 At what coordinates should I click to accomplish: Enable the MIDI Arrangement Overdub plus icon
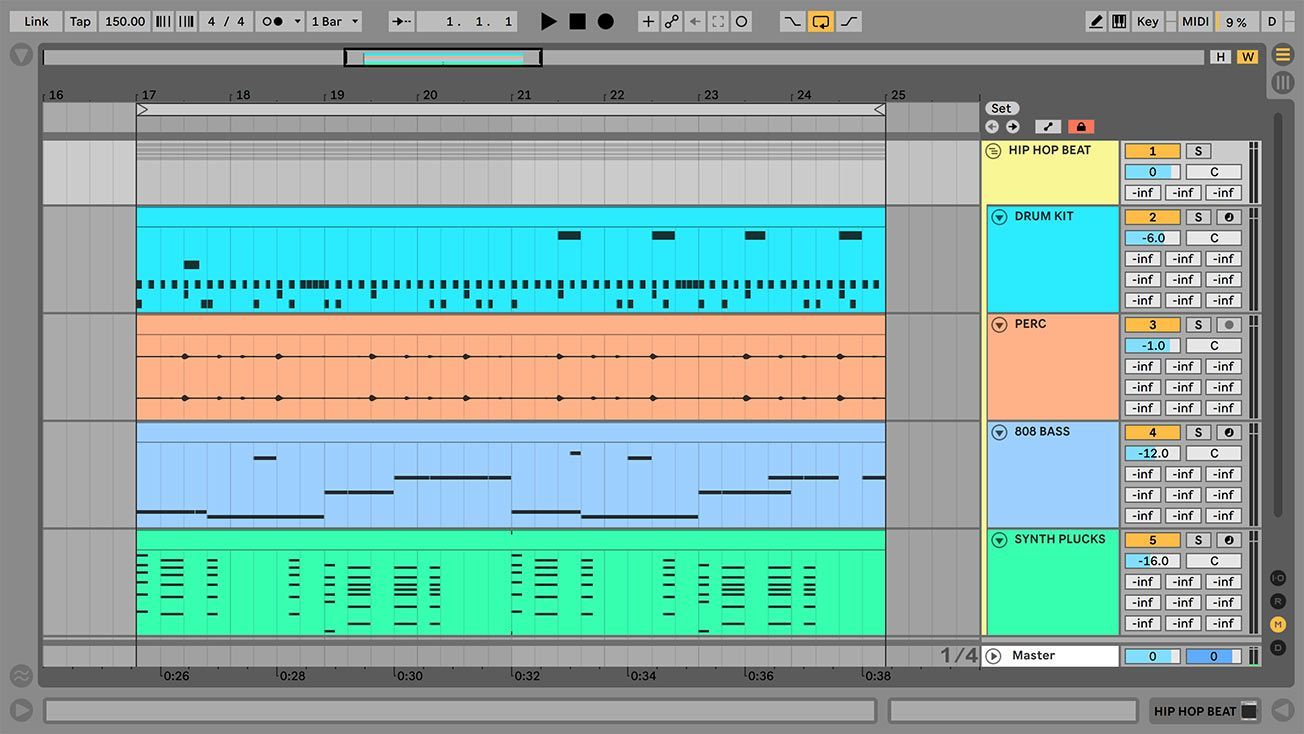(x=648, y=21)
